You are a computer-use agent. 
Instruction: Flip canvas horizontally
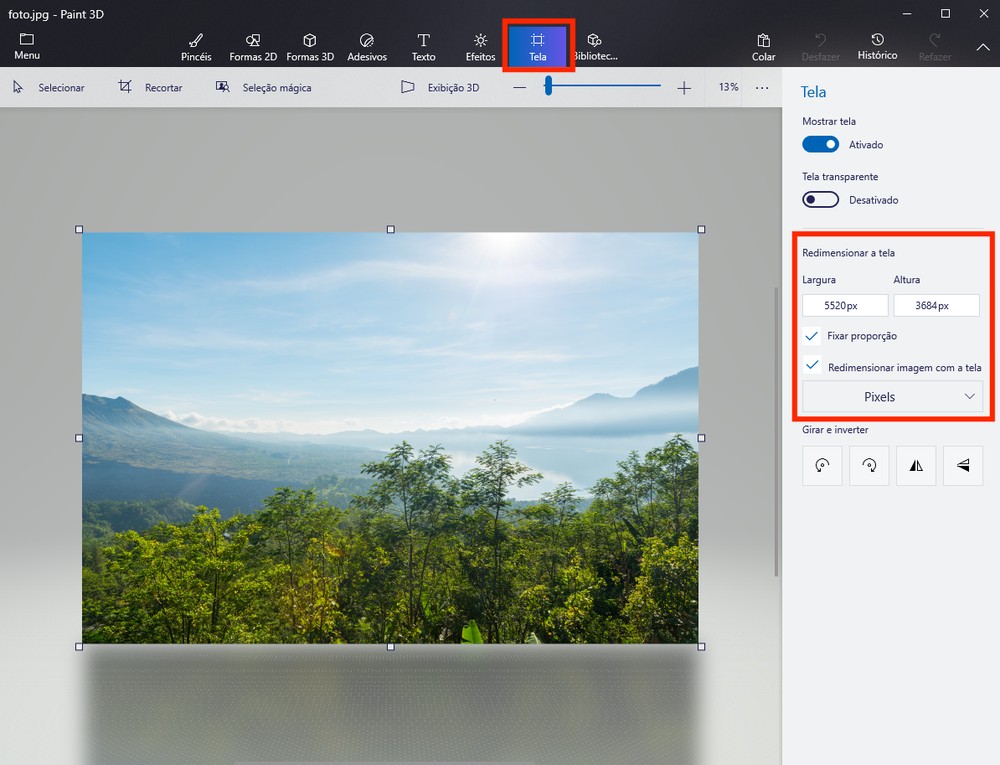[916, 465]
